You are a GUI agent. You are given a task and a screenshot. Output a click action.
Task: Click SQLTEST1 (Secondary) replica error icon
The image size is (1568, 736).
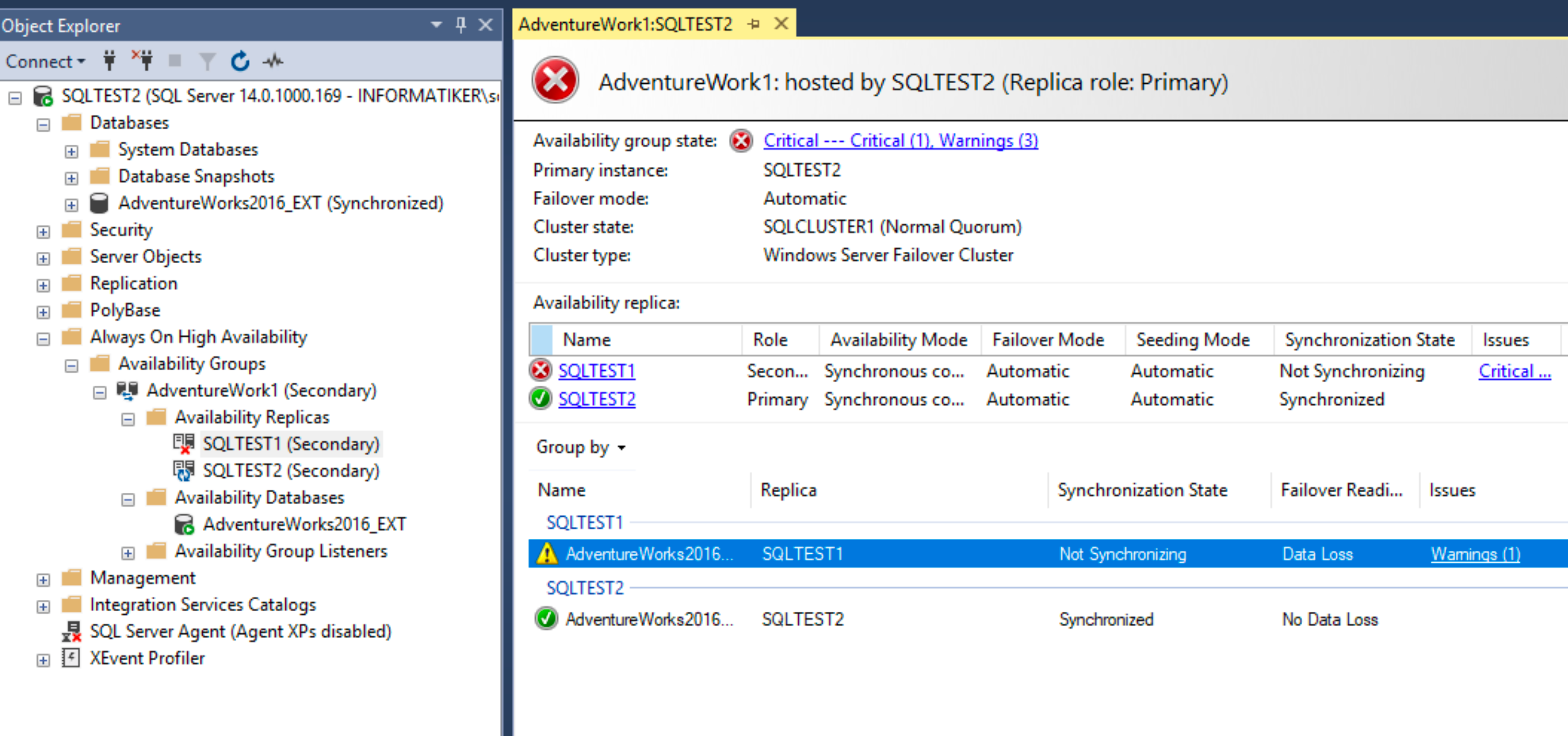pos(183,444)
